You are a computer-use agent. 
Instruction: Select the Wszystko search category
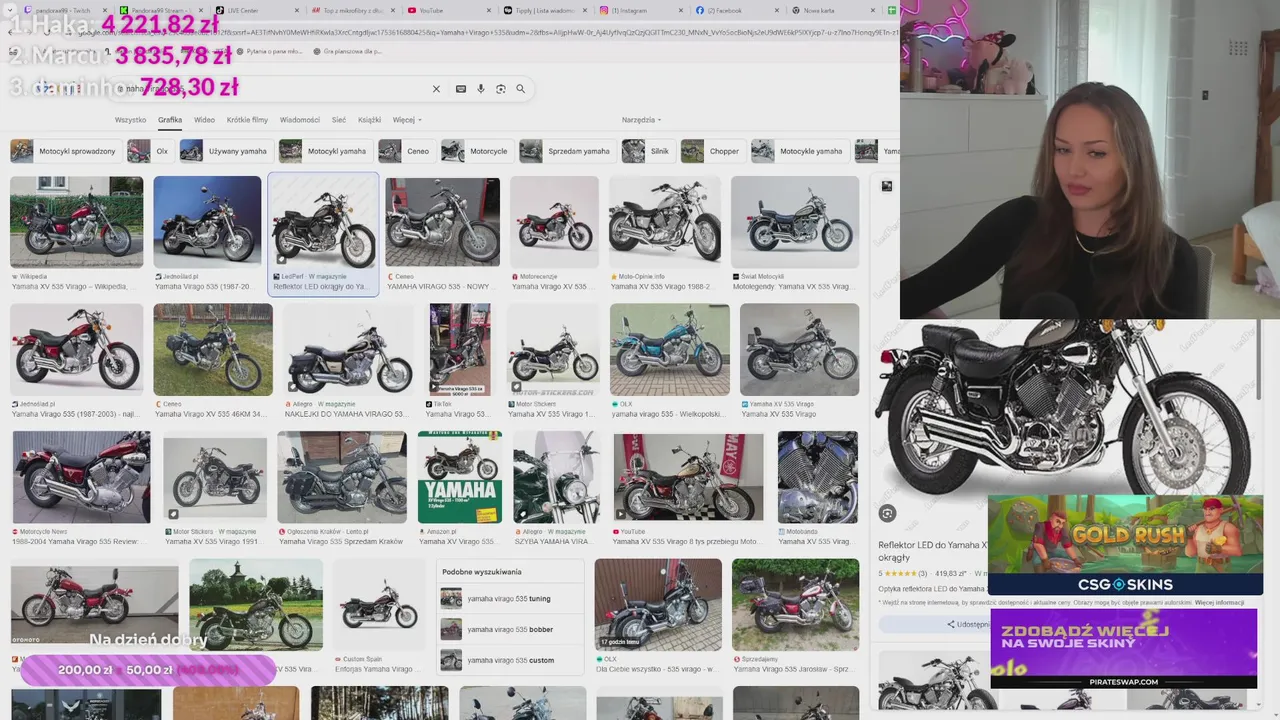point(130,120)
